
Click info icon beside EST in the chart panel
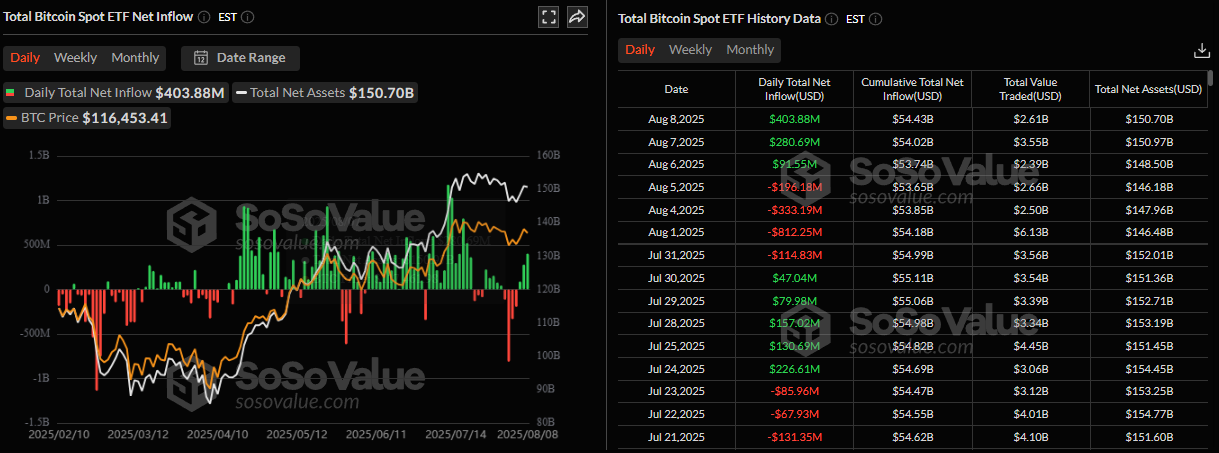pos(248,17)
